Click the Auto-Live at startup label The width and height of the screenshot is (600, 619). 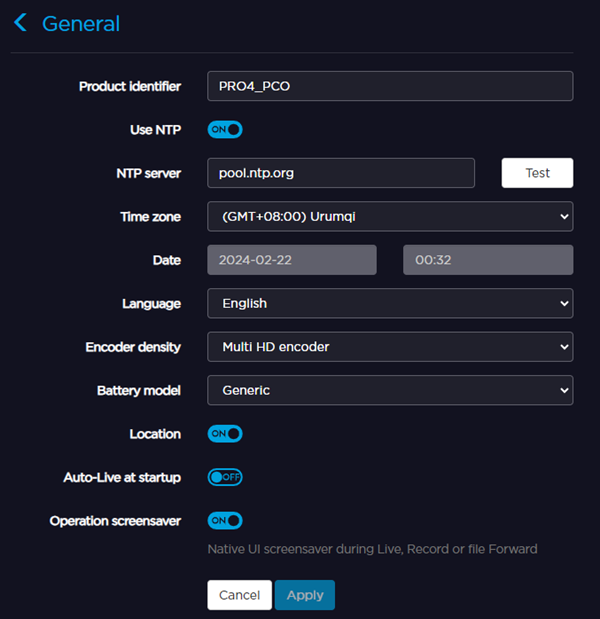coord(122,477)
